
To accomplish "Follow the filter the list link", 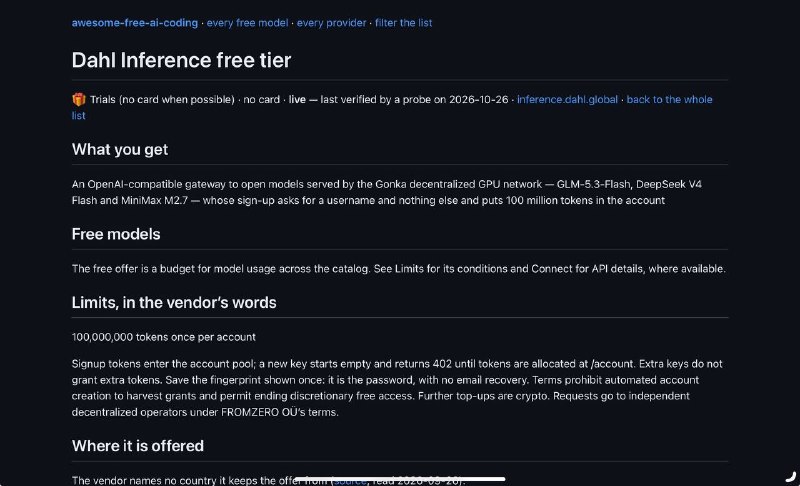I will 404,23.
